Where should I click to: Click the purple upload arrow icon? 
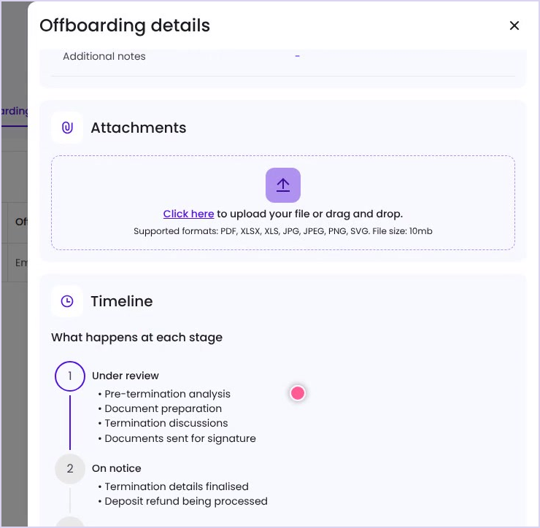283,185
